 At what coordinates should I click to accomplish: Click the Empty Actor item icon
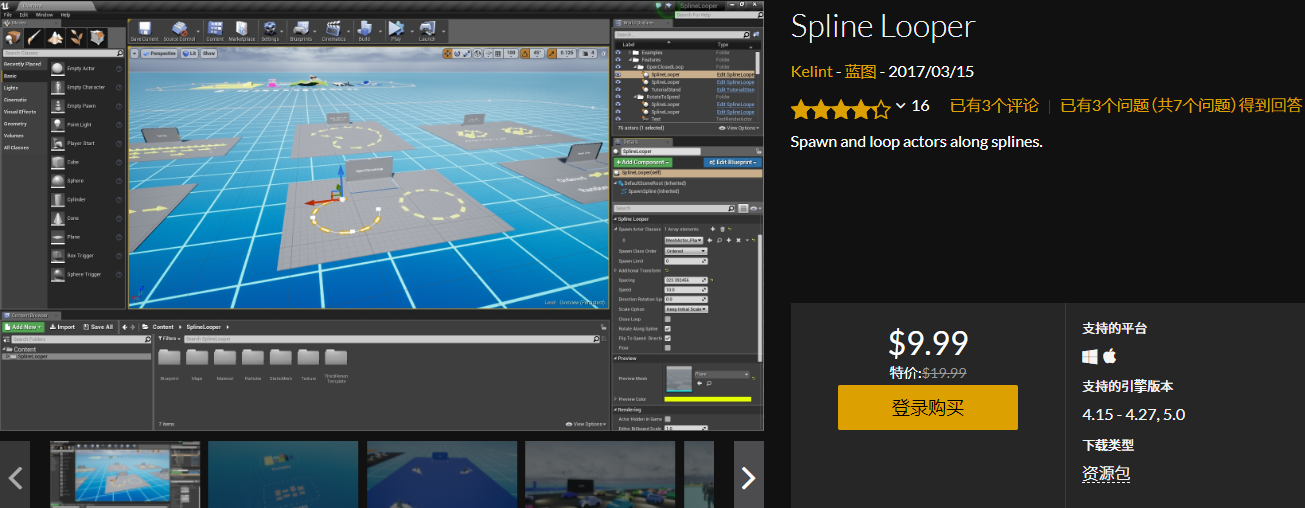58,68
